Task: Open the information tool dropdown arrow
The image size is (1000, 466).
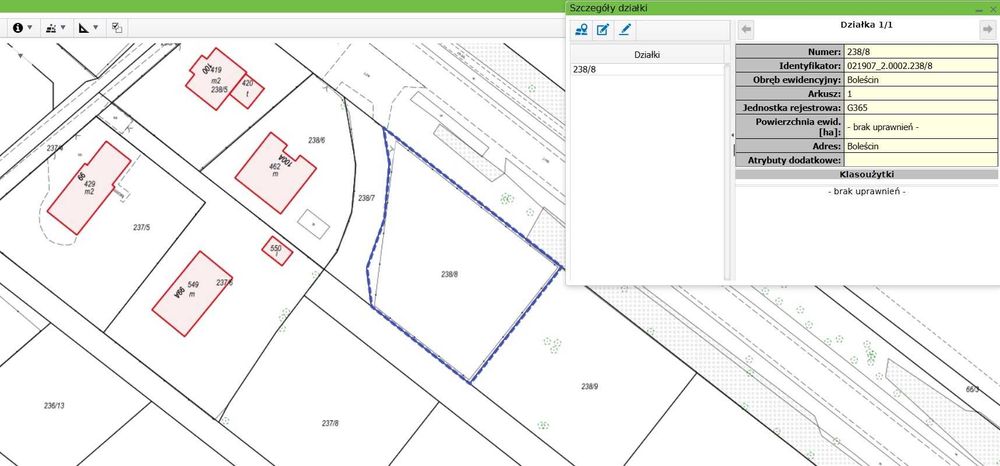Action: [x=29, y=28]
